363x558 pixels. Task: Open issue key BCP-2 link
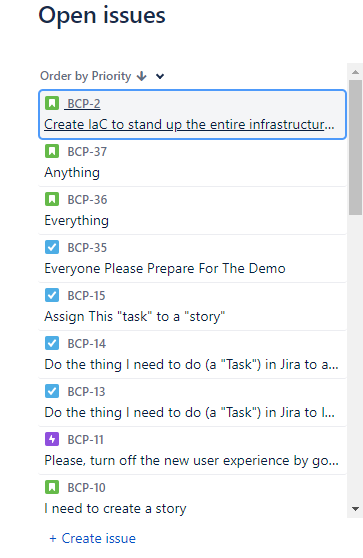click(x=84, y=104)
